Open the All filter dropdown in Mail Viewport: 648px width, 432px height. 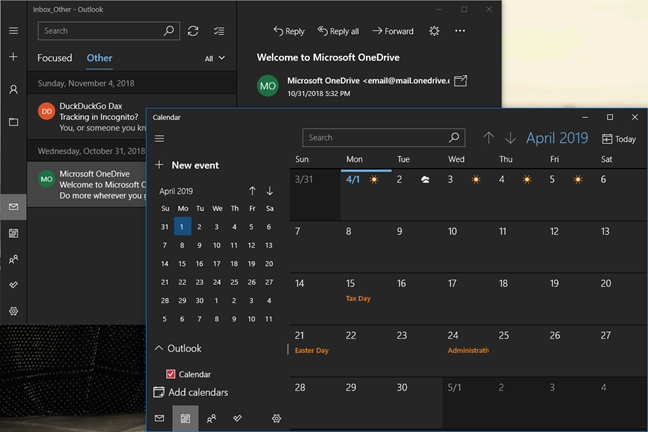click(x=214, y=58)
